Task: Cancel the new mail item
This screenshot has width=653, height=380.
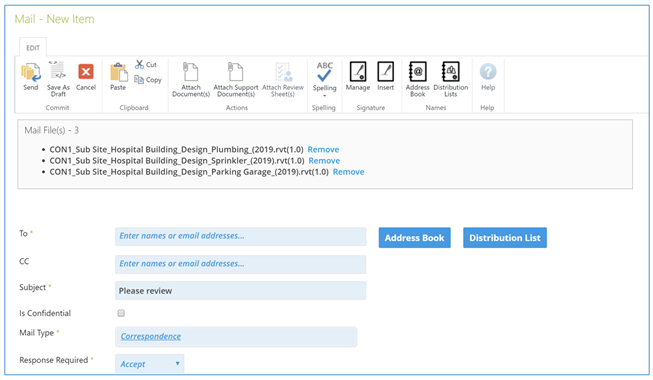Action: point(86,77)
